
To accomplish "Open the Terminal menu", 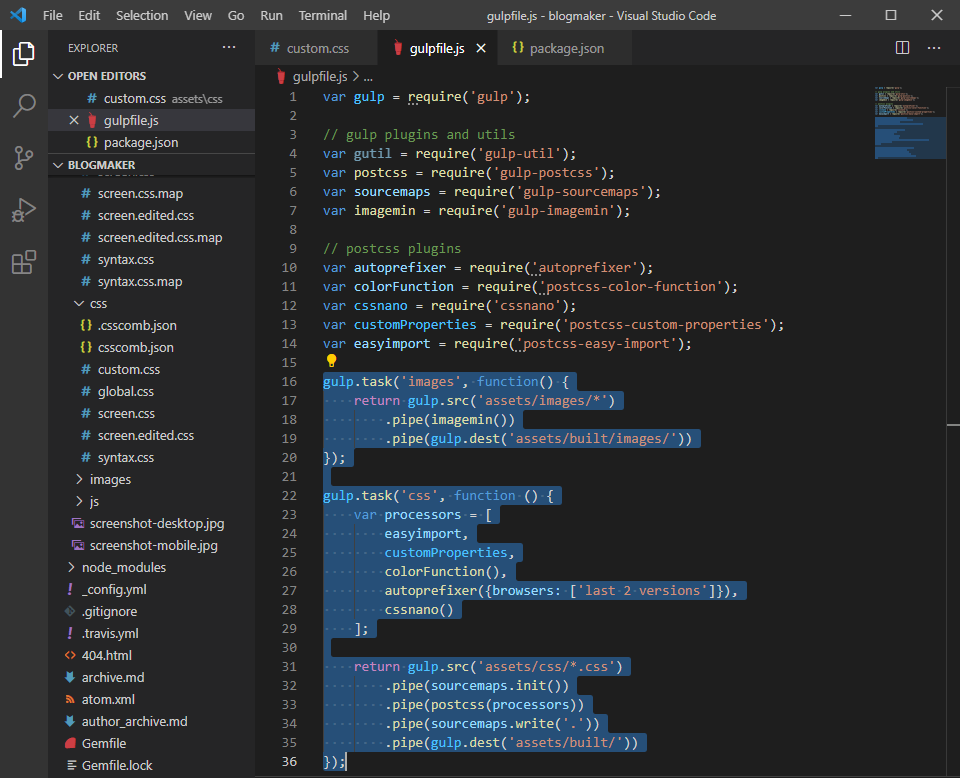I will click(323, 15).
